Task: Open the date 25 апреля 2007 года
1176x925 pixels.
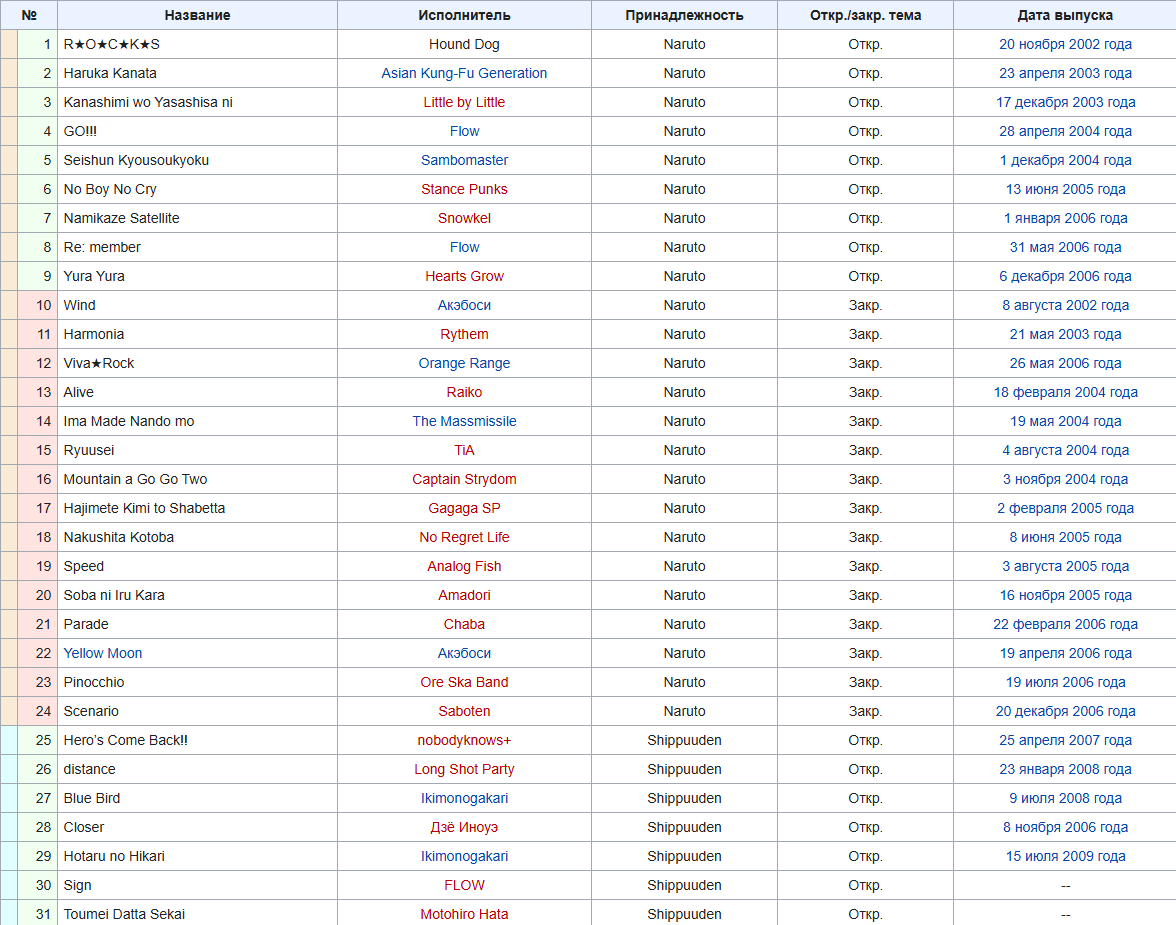Action: pyautogui.click(x=1065, y=740)
